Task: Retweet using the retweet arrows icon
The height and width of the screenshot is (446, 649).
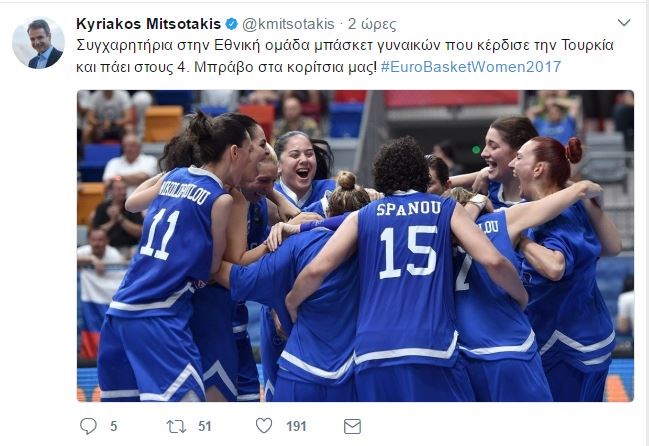Action: tap(176, 426)
